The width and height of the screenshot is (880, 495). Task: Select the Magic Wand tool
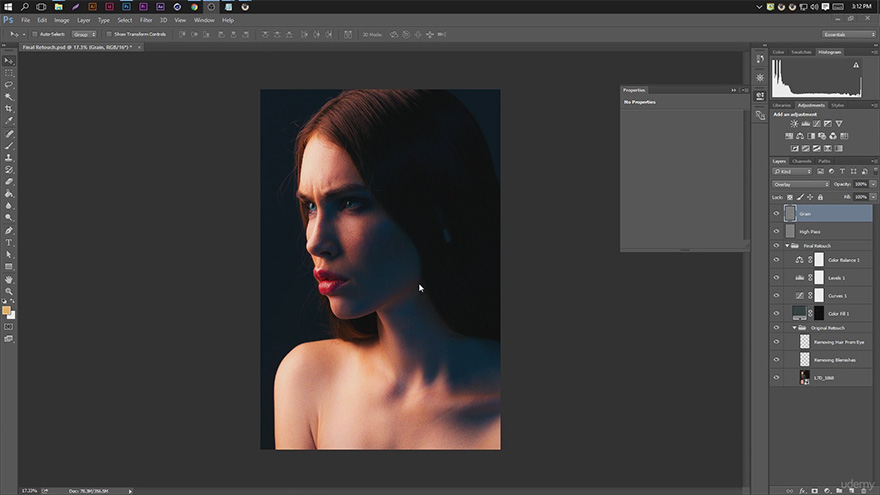pyautogui.click(x=8, y=97)
